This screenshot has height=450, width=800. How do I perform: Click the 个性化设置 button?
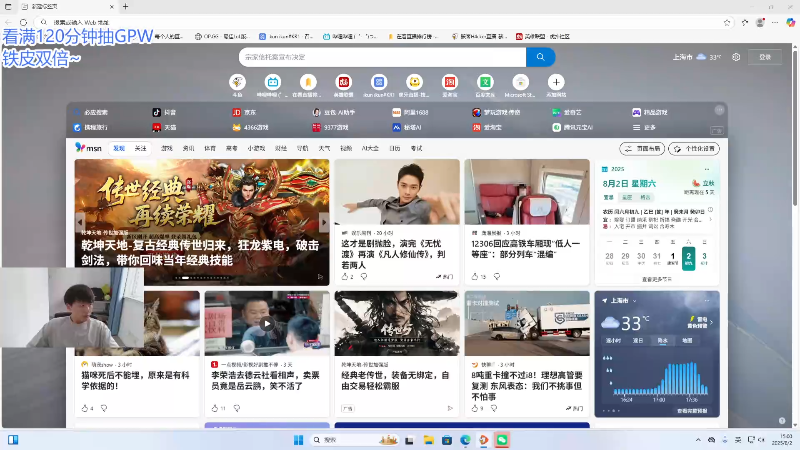point(694,148)
